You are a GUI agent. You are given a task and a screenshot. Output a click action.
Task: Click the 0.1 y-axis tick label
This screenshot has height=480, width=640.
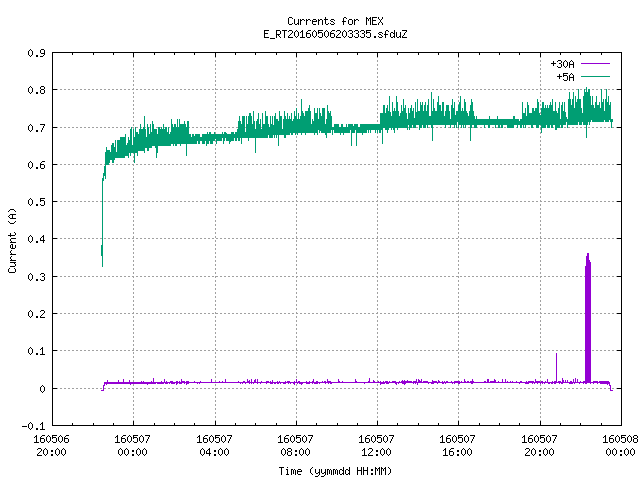pyautogui.click(x=36, y=351)
